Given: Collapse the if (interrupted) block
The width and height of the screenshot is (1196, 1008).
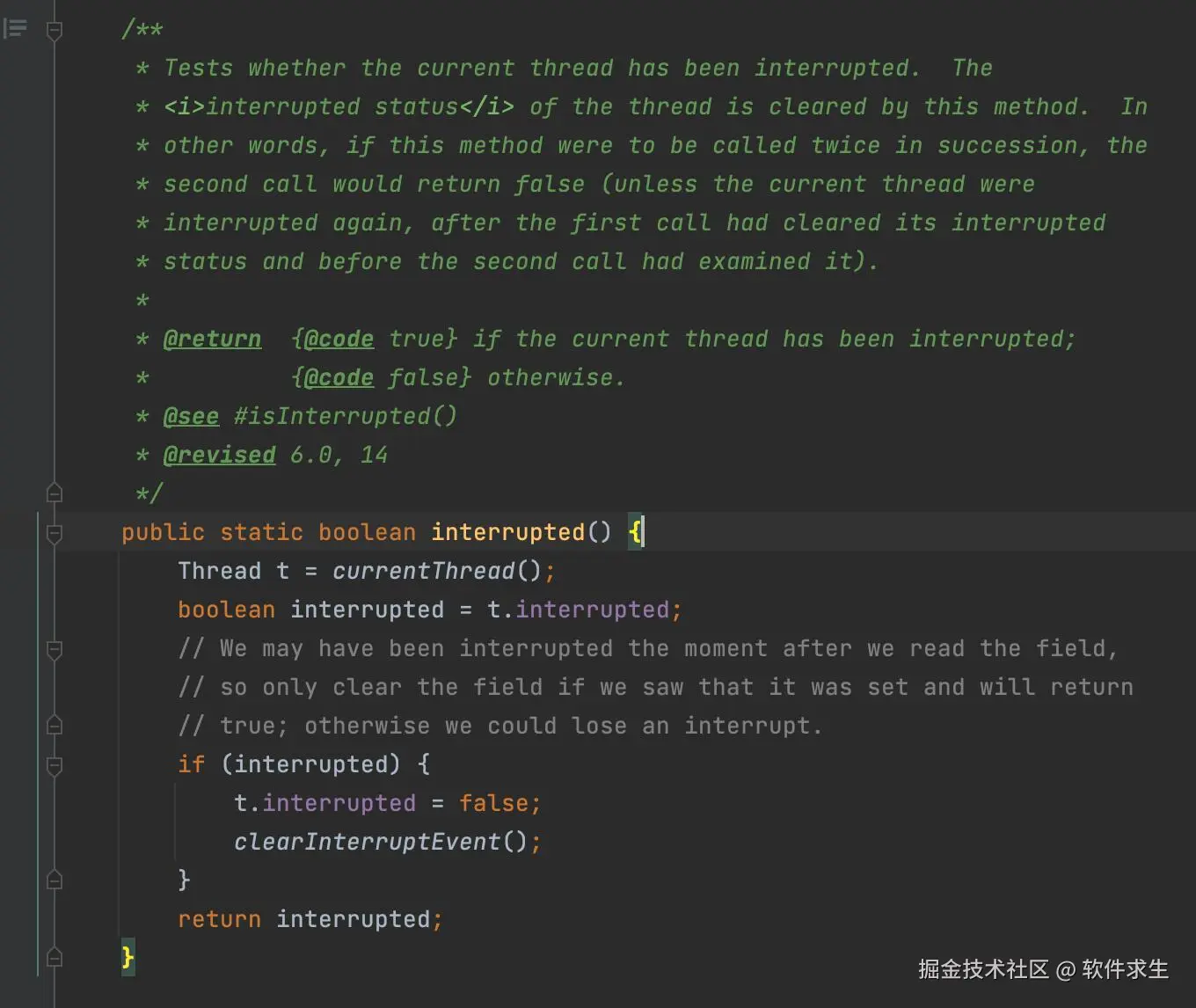Looking at the screenshot, I should pyautogui.click(x=55, y=766).
